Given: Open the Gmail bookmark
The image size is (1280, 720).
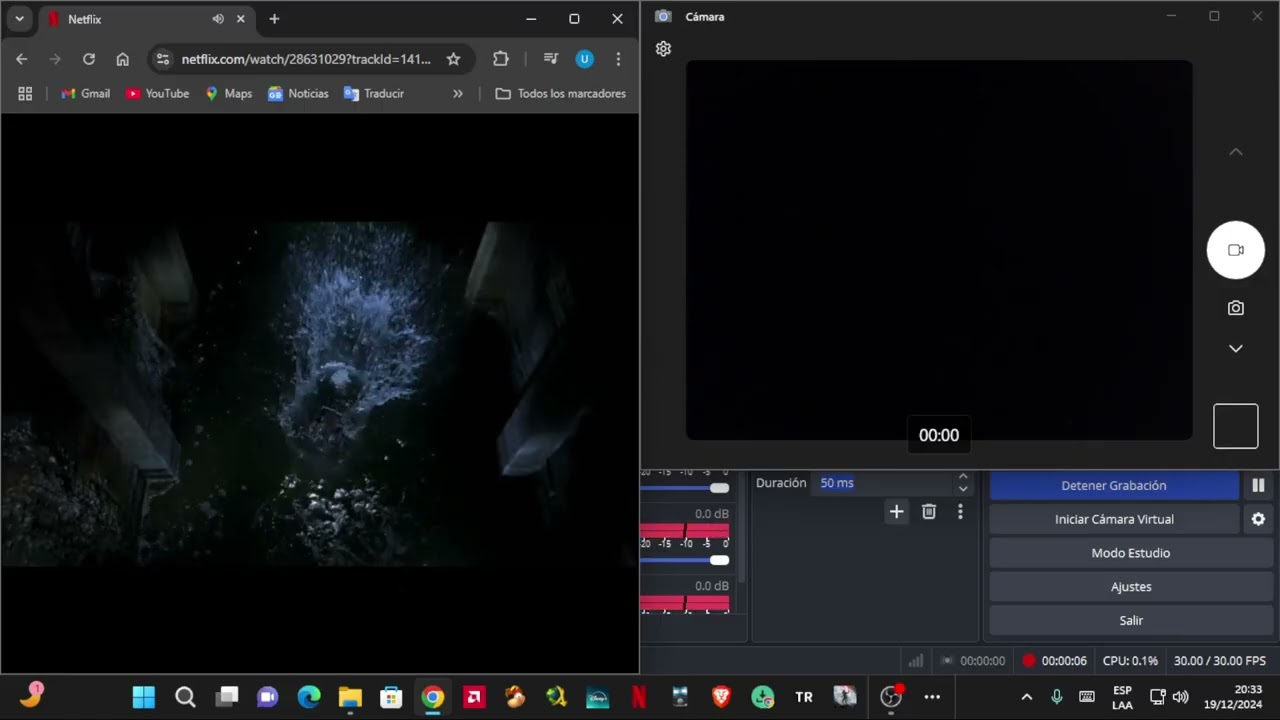Looking at the screenshot, I should [85, 93].
